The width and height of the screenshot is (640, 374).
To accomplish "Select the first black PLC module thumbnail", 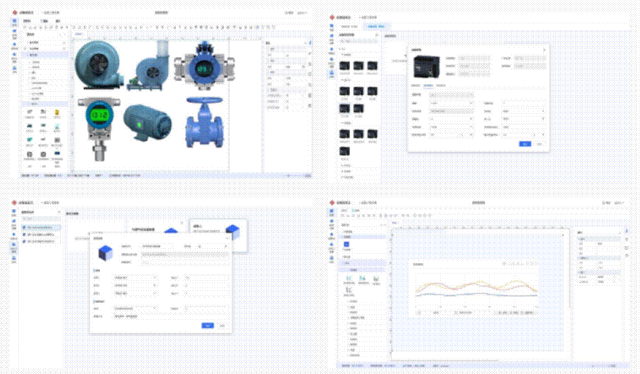I will pyautogui.click(x=344, y=66).
